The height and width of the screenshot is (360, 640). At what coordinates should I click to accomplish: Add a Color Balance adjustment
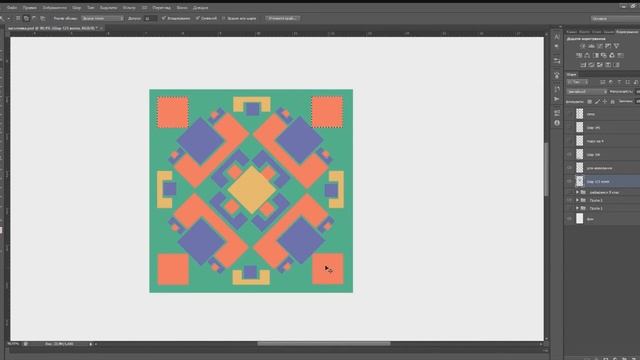587,56
